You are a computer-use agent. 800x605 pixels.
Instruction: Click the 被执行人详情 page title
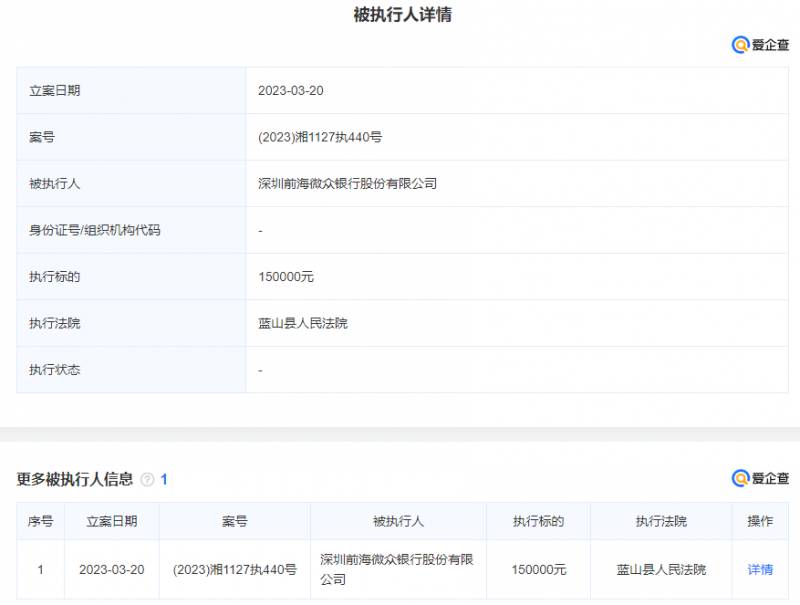[402, 14]
